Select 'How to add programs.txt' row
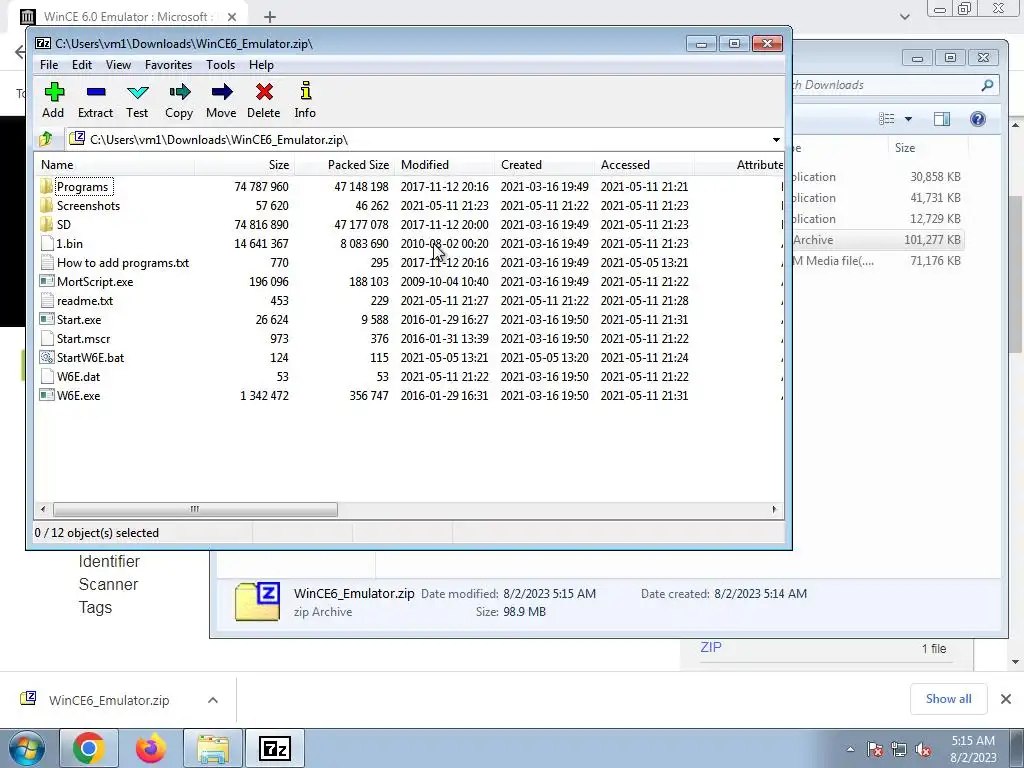1024x768 pixels. pos(409,263)
